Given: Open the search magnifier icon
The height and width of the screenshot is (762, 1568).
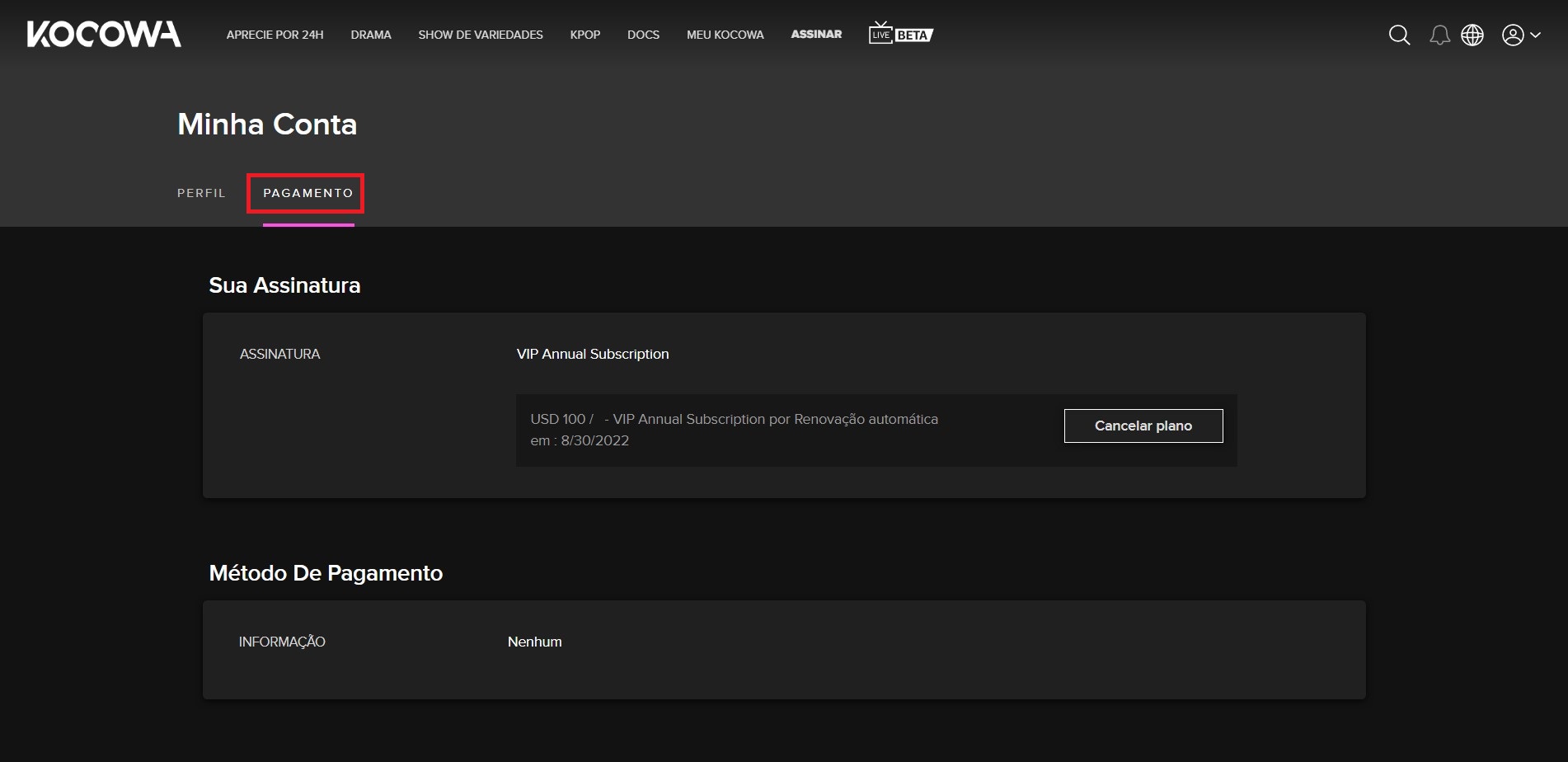Looking at the screenshot, I should point(1399,35).
